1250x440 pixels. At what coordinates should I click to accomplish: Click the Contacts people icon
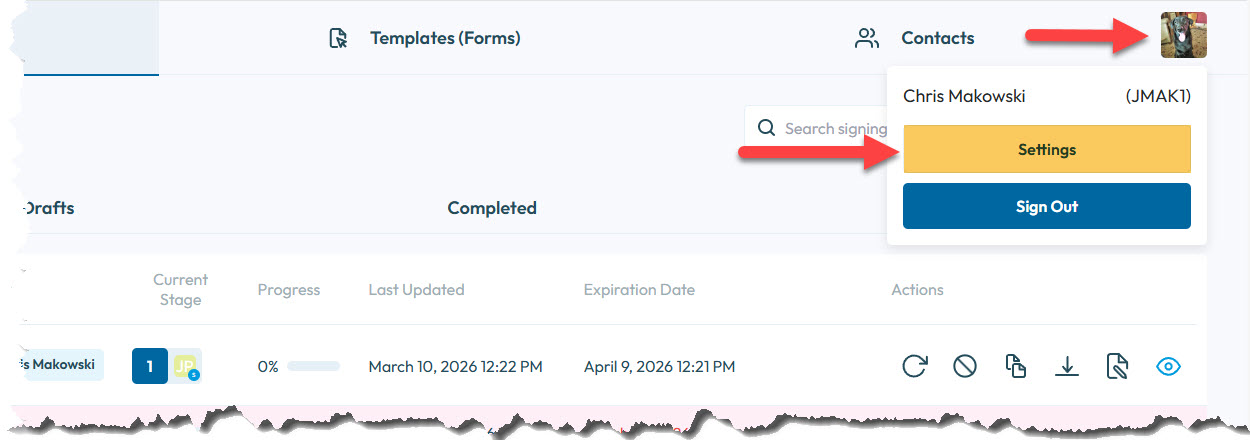tap(866, 39)
